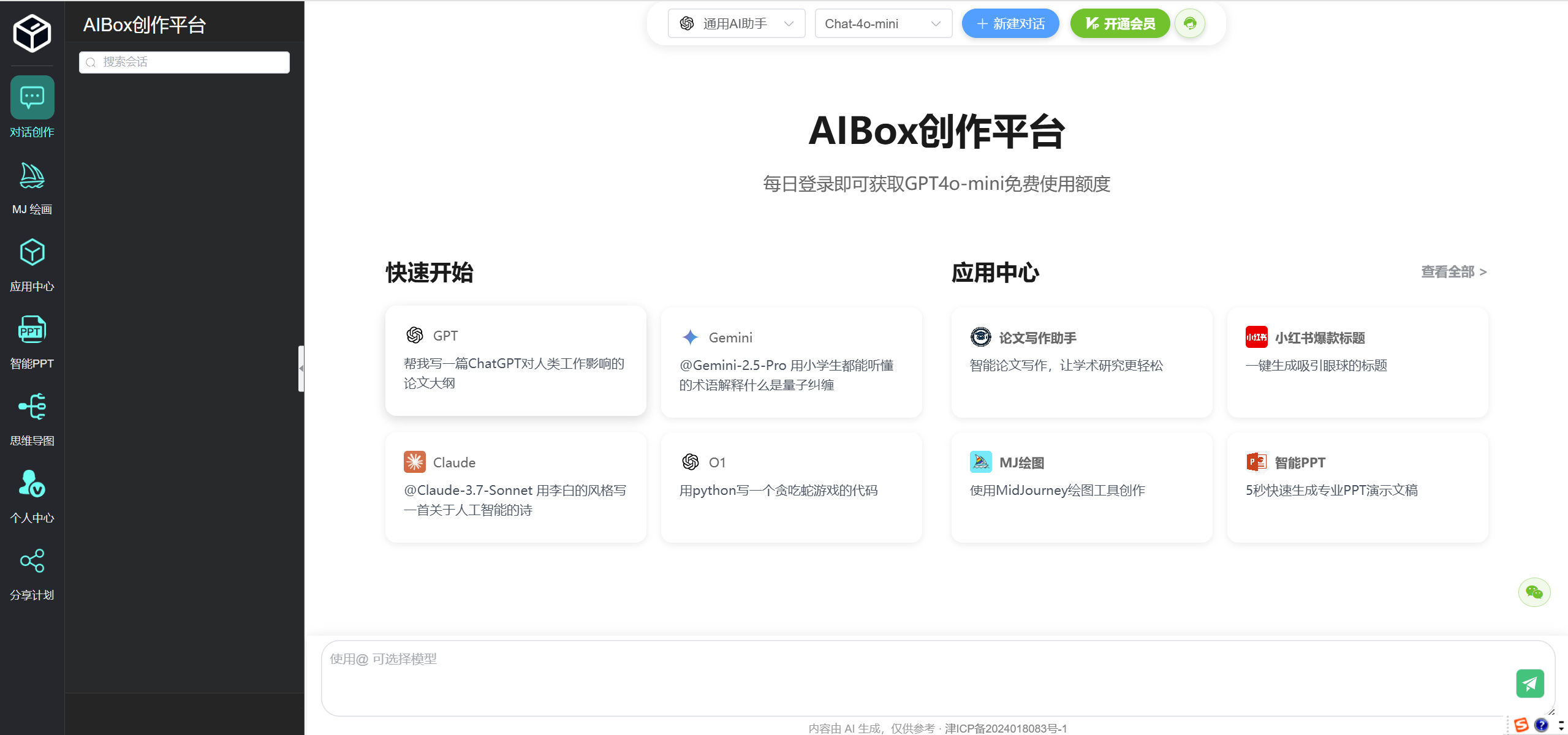Screen dimensions: 1568x735
Task: Click the 应用中心 label in sidebar
Action: pyautogui.click(x=32, y=287)
